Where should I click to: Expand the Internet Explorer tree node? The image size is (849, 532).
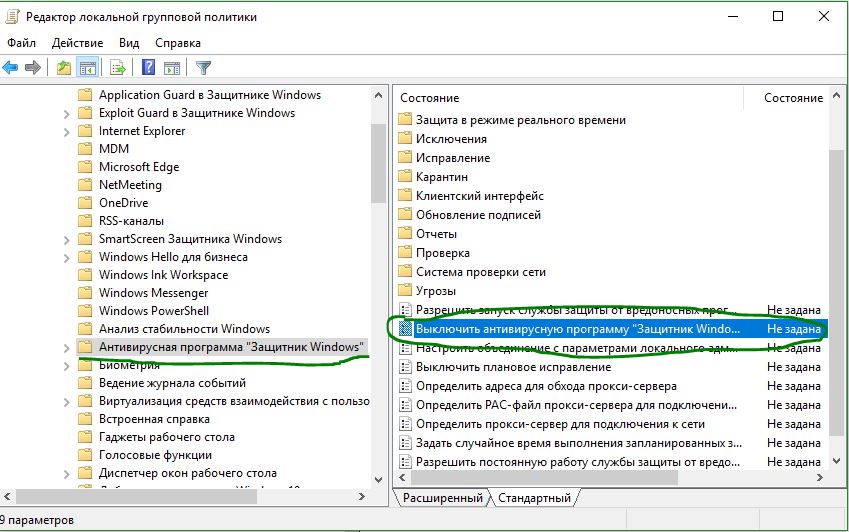click(x=67, y=132)
